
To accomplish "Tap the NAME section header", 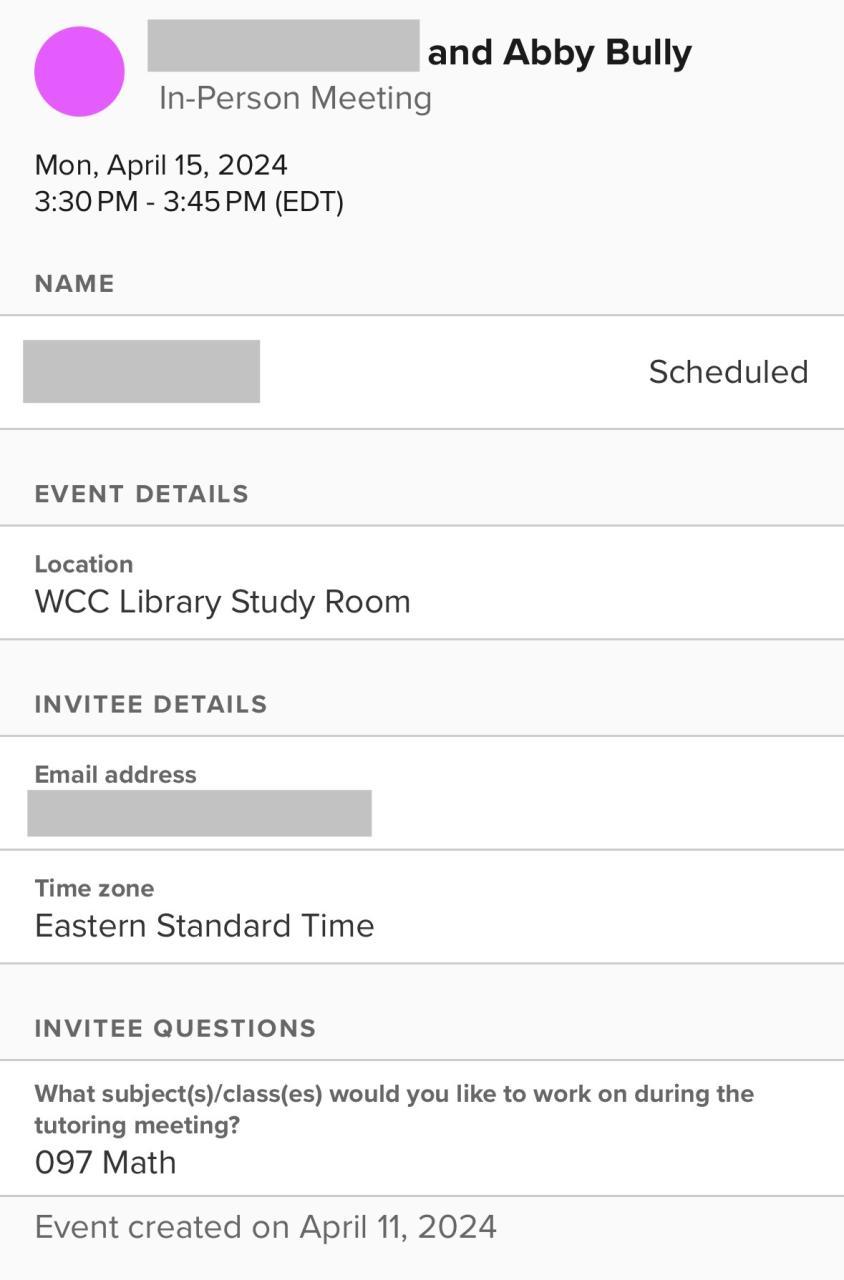I will (74, 284).
